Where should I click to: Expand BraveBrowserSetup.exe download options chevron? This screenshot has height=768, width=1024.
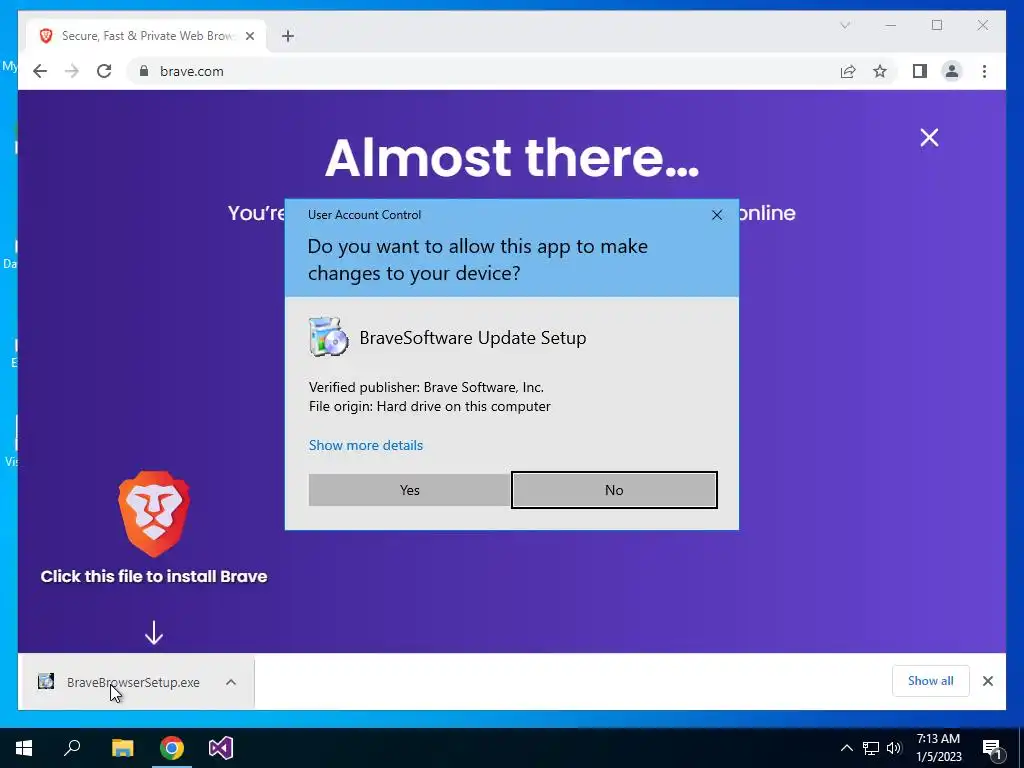231,682
